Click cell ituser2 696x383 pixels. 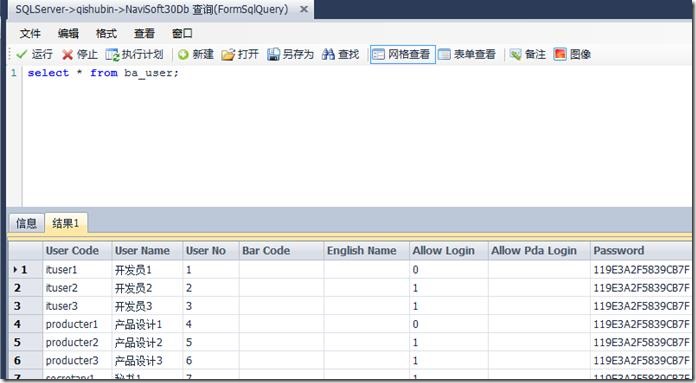pos(77,288)
